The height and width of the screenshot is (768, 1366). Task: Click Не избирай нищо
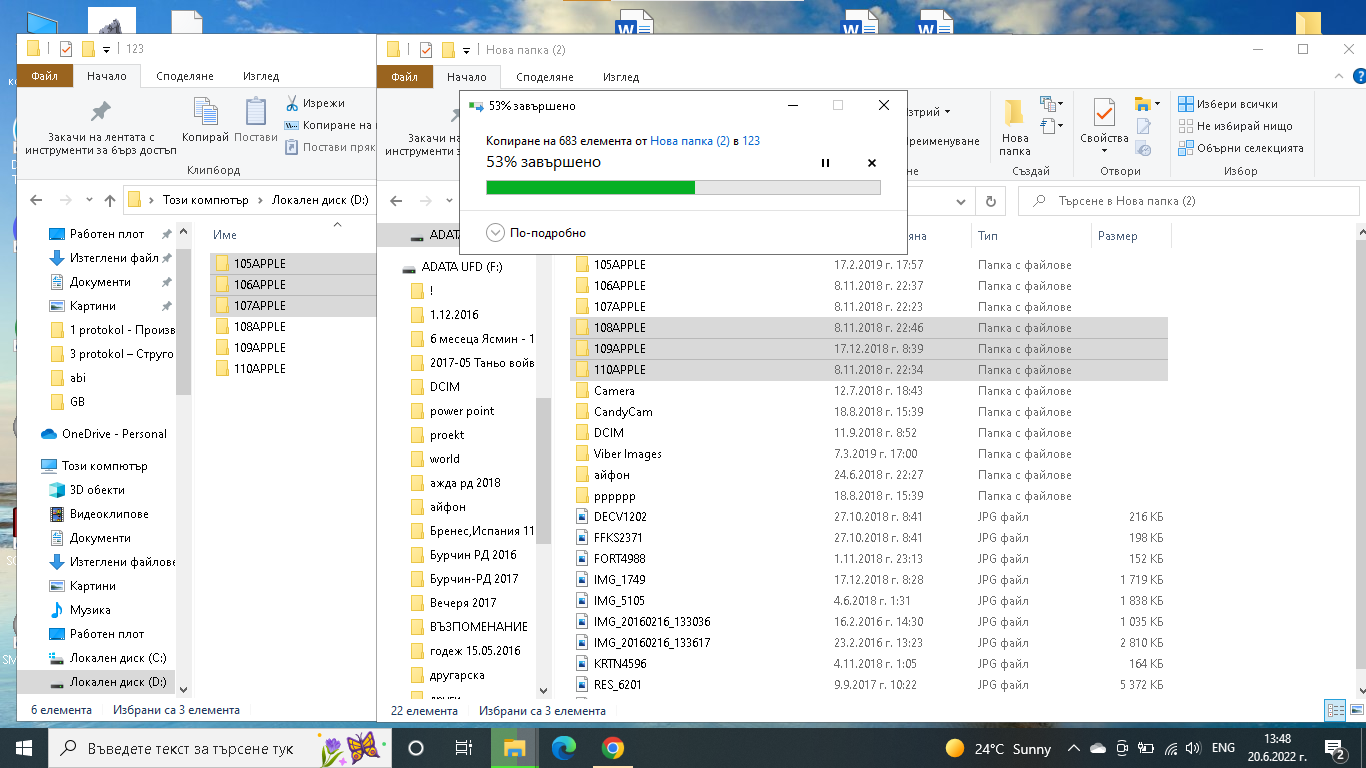pyautogui.click(x=1235, y=126)
